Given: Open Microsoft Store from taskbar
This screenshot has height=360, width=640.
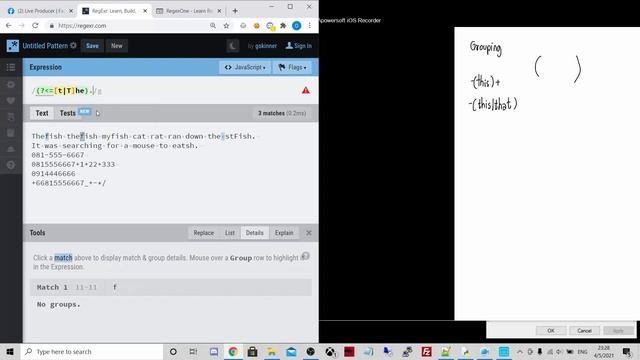Looking at the screenshot, I should coord(252,351).
